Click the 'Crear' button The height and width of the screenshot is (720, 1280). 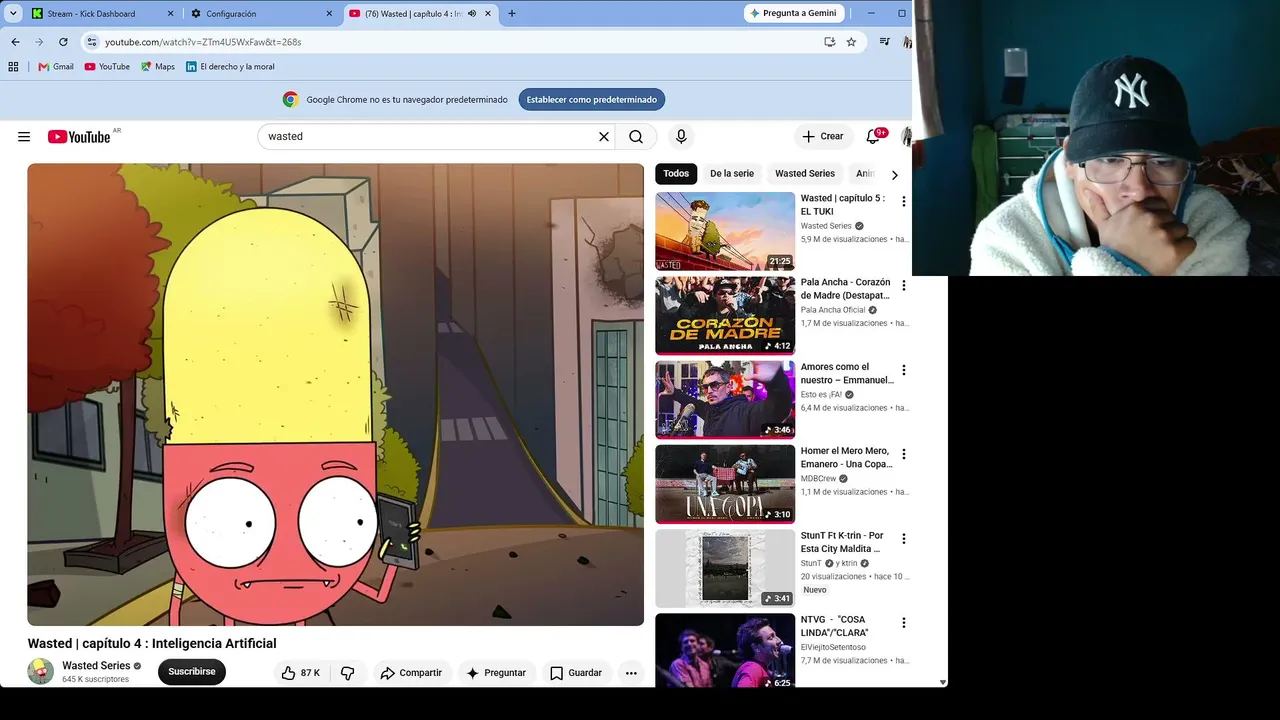[x=823, y=137]
